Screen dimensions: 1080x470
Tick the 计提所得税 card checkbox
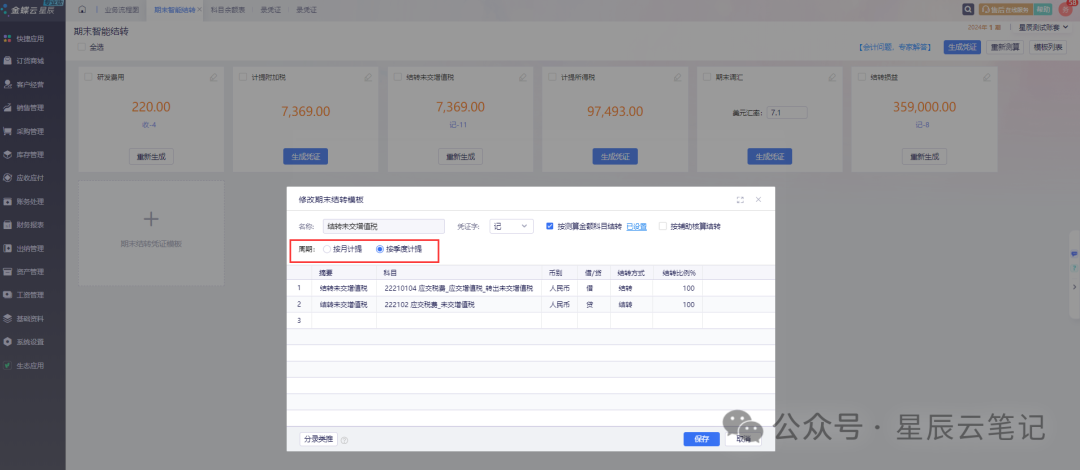(x=552, y=77)
